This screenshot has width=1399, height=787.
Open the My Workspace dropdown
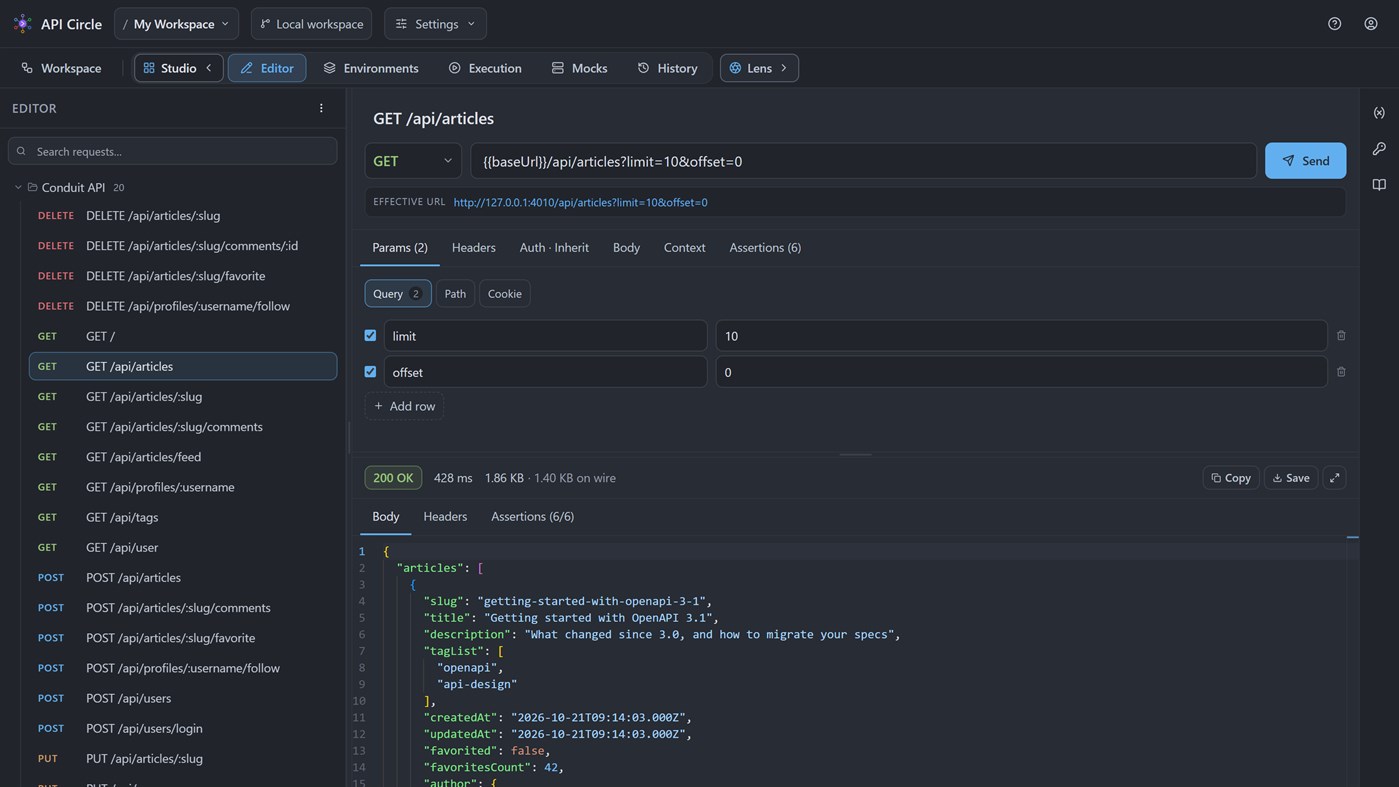point(176,23)
